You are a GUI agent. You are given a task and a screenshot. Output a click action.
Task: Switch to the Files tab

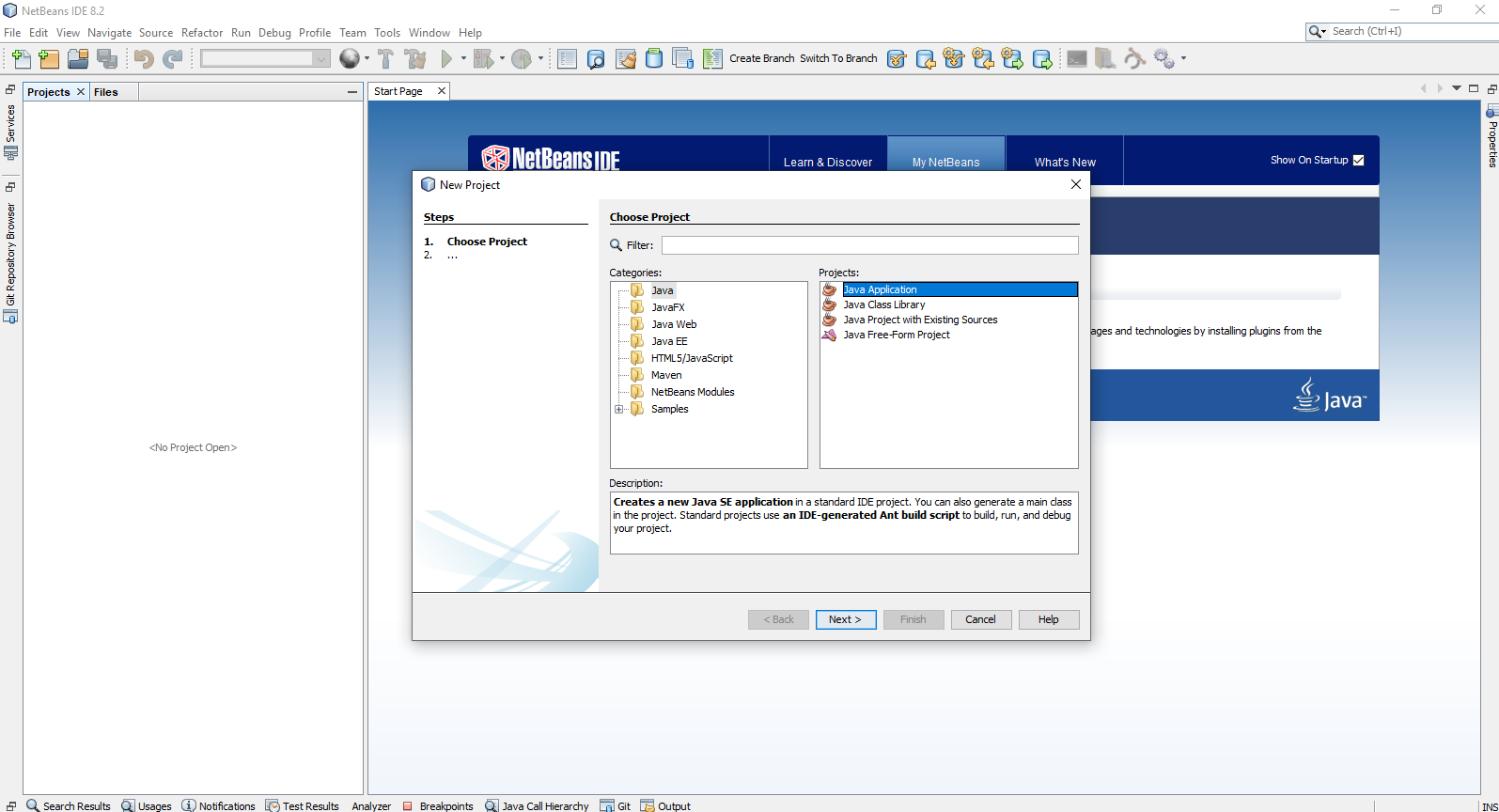[106, 92]
